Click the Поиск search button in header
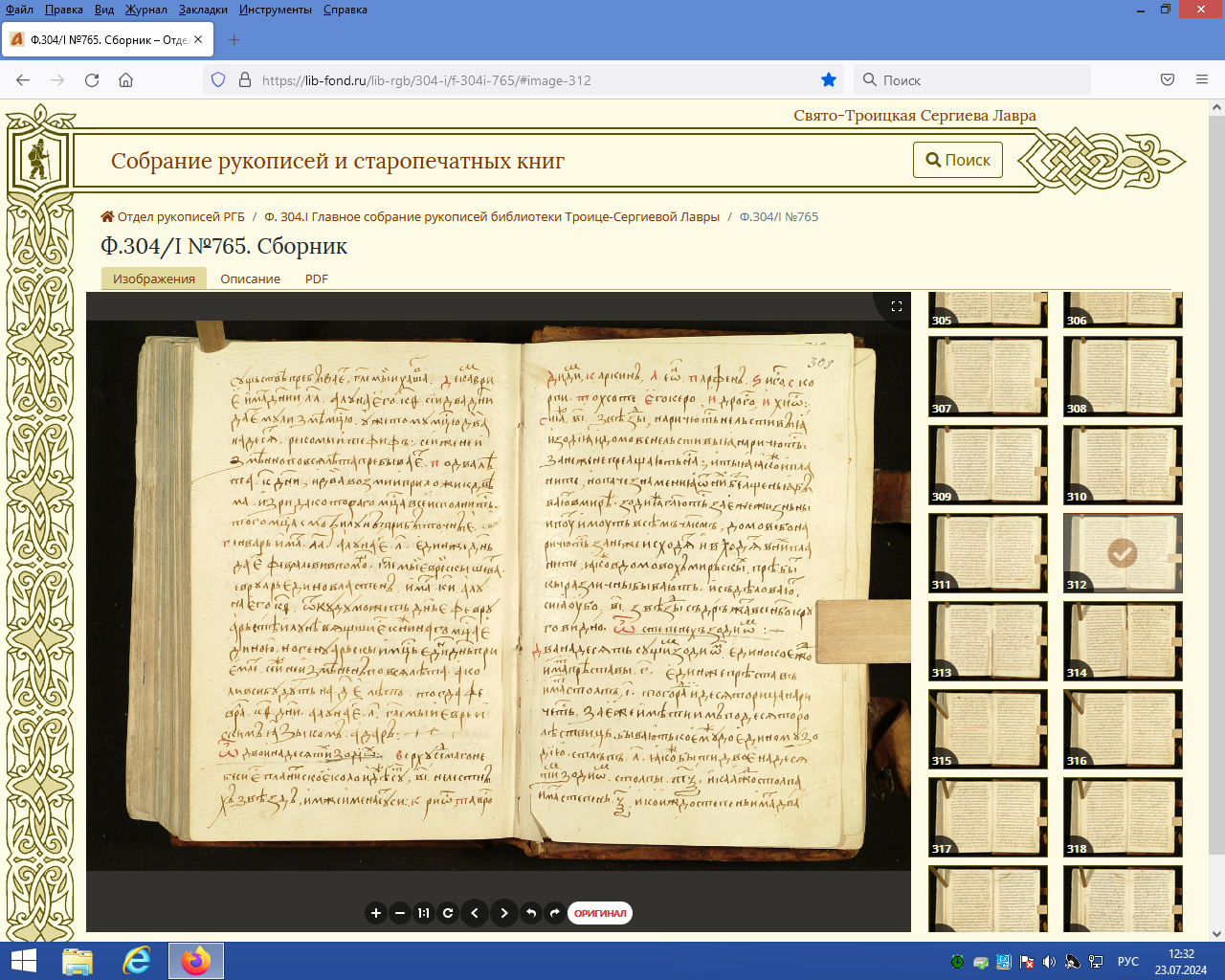This screenshot has height=980, width=1225. 958,160
